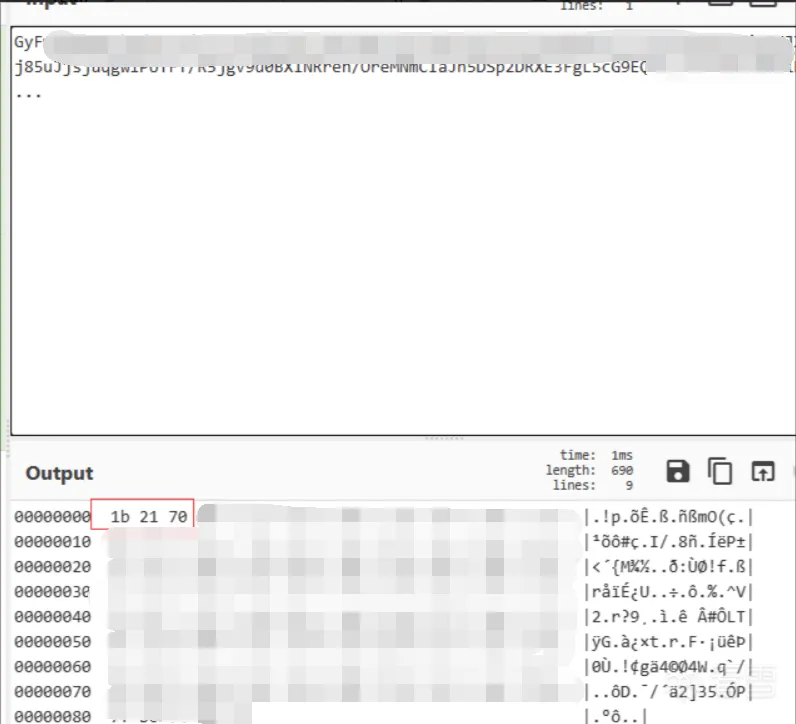This screenshot has width=796, height=724.
Task: Select hex bytes '1b 21 70'
Action: pos(149,517)
